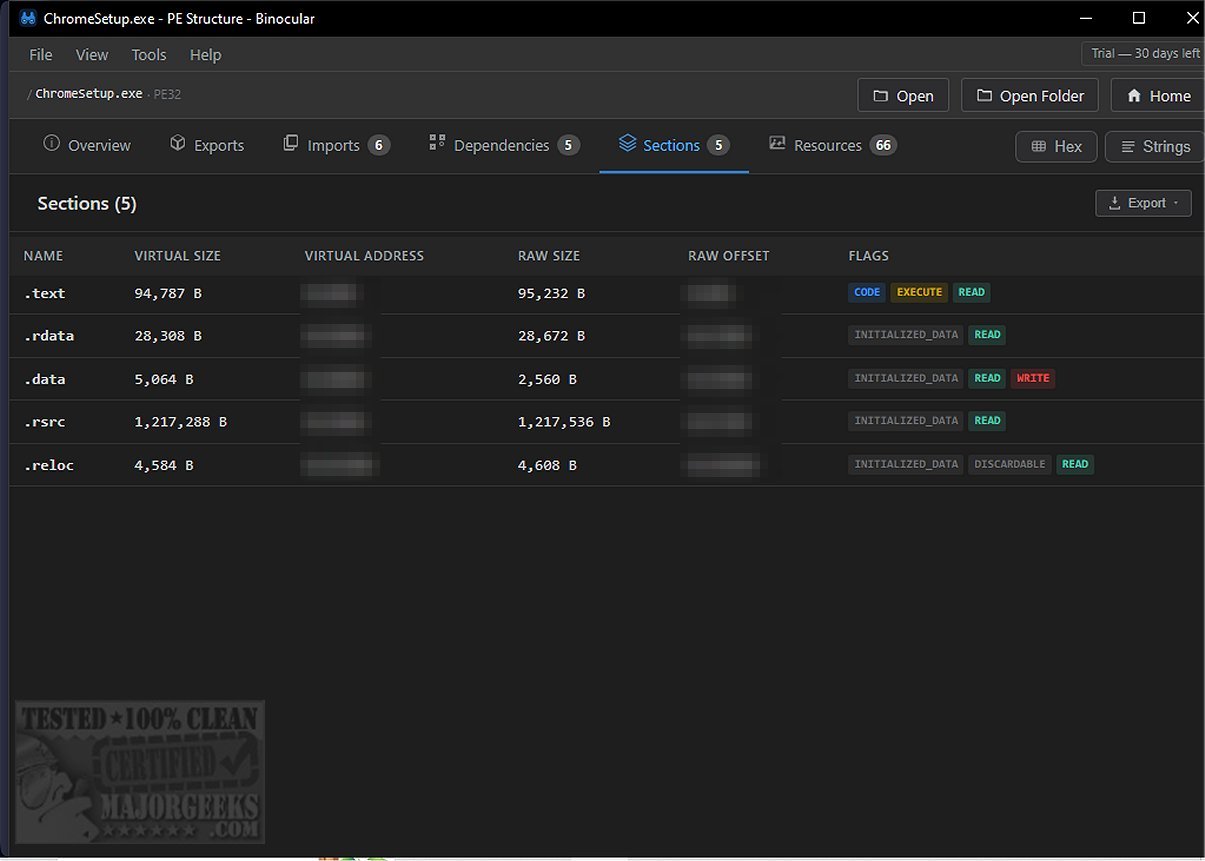Sort by RAW OFFSET column header
The height and width of the screenshot is (861, 1205).
[729, 256]
